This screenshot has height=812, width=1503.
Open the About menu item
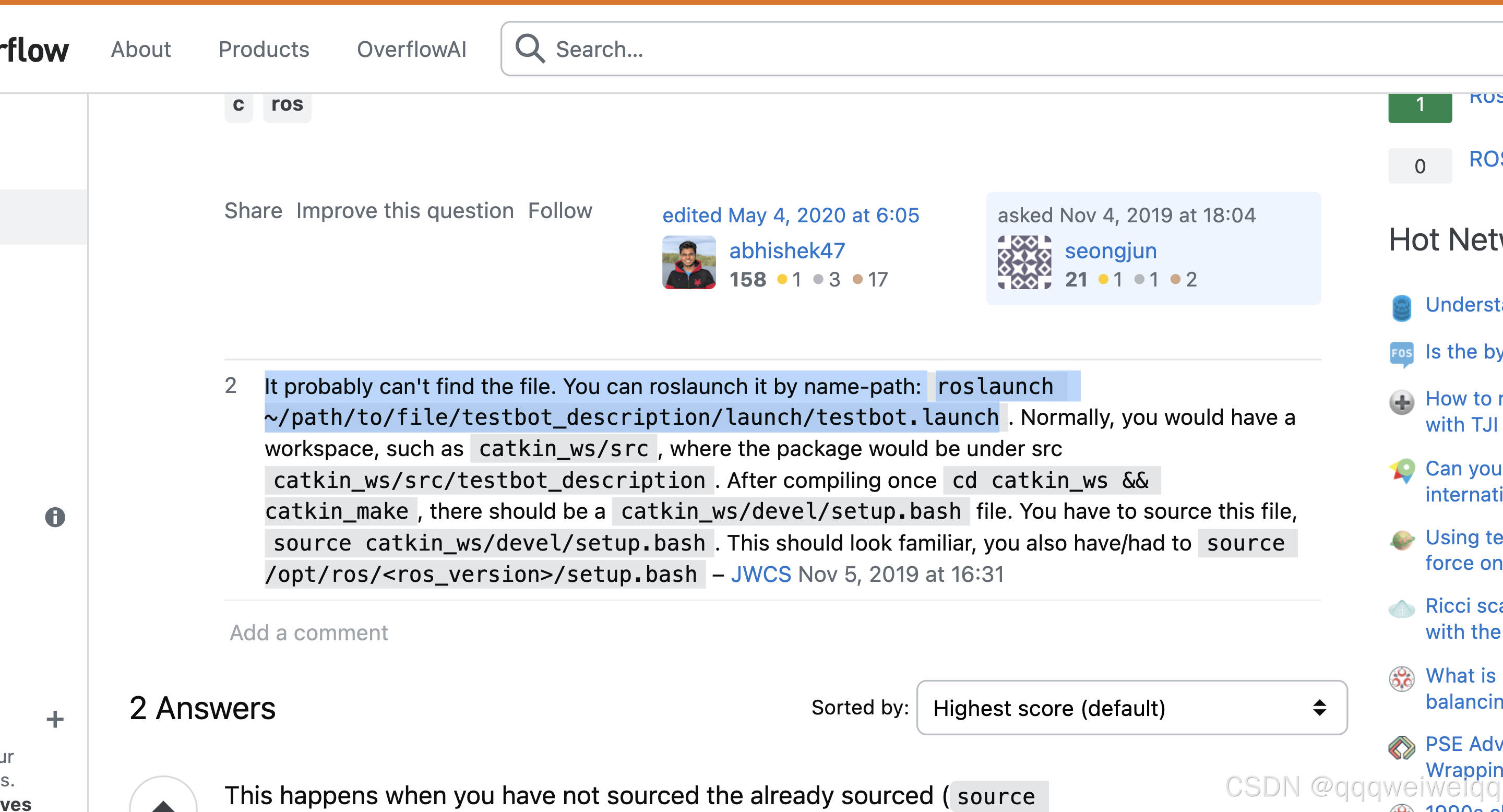[x=140, y=49]
